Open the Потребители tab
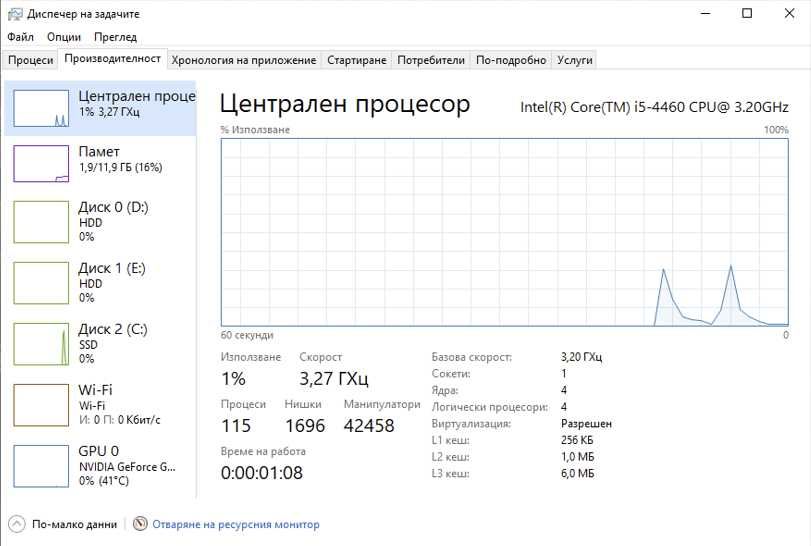 tap(431, 60)
